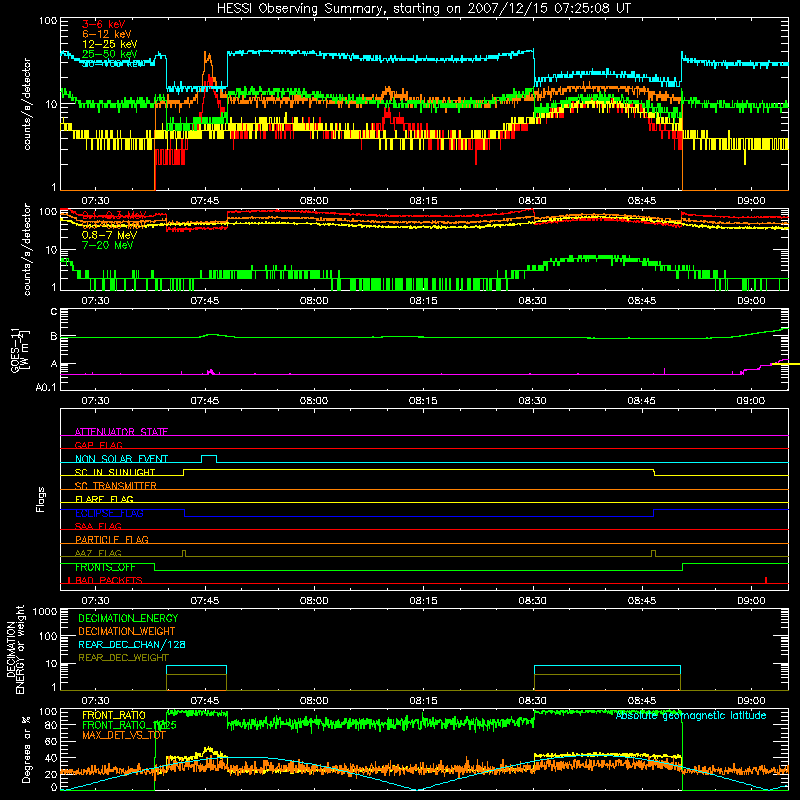Image resolution: width=800 pixels, height=800 pixels.
Task: Select the 6-12 keV legend label
Action: (x=107, y=34)
